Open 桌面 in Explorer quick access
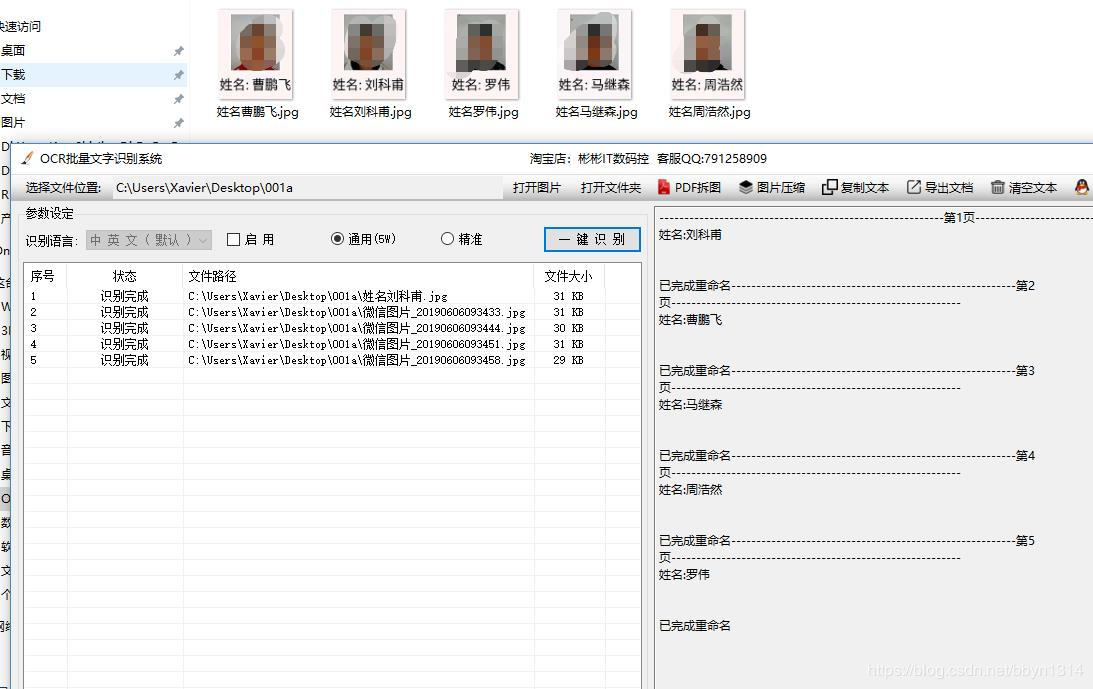The height and width of the screenshot is (689, 1093). click(x=13, y=51)
